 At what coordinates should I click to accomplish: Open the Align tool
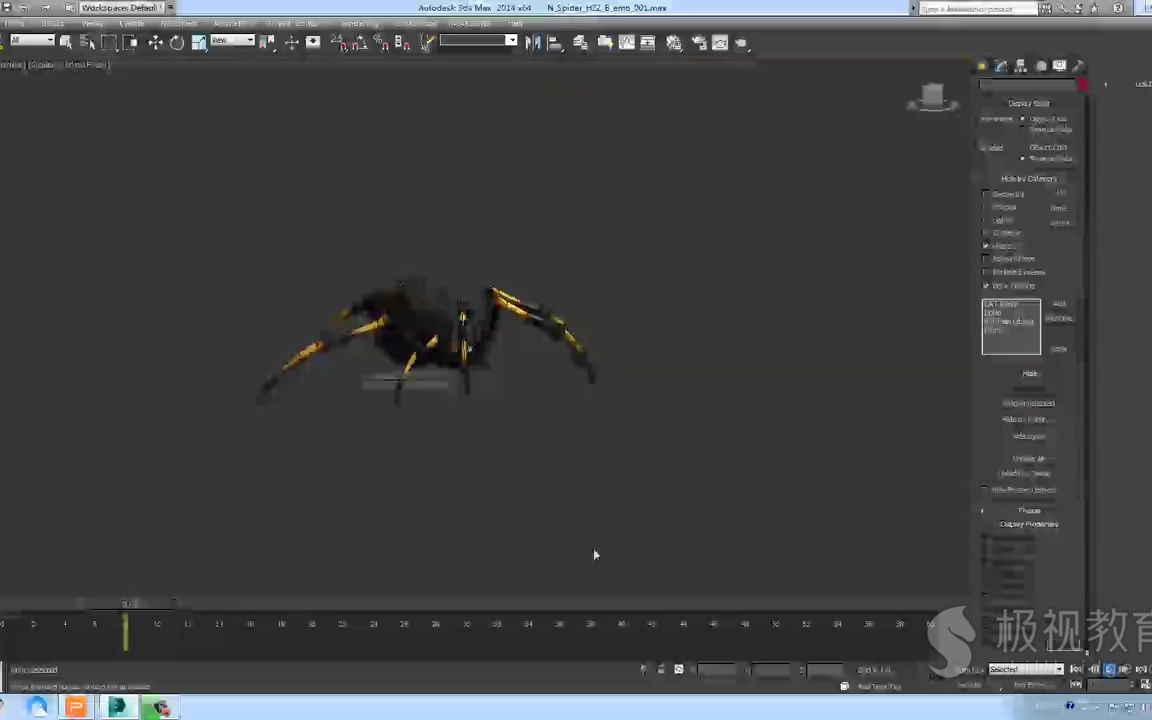[554, 42]
